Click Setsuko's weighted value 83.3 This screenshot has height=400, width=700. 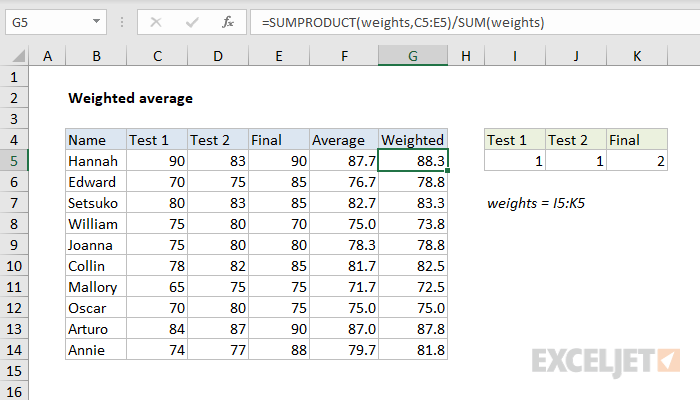coord(413,203)
